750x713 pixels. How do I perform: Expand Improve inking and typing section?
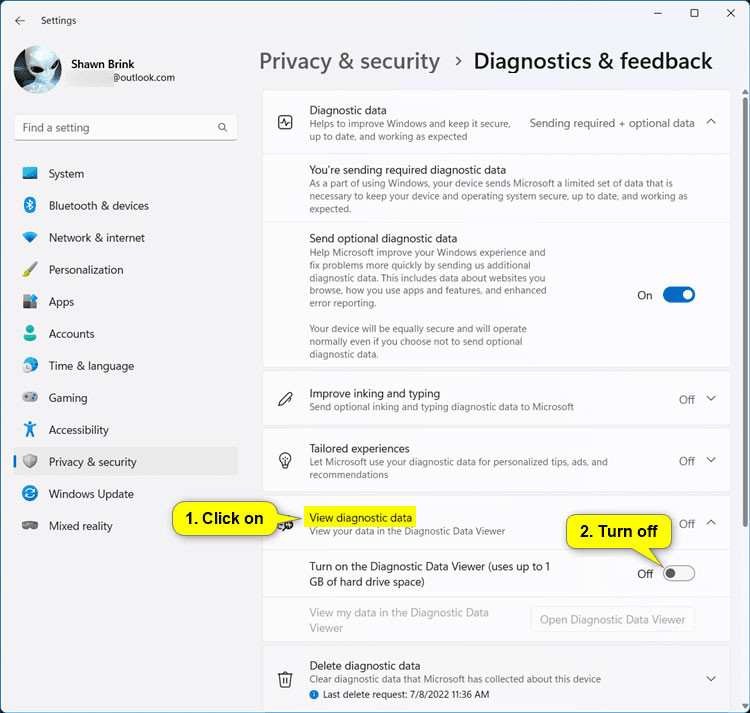tap(711, 399)
